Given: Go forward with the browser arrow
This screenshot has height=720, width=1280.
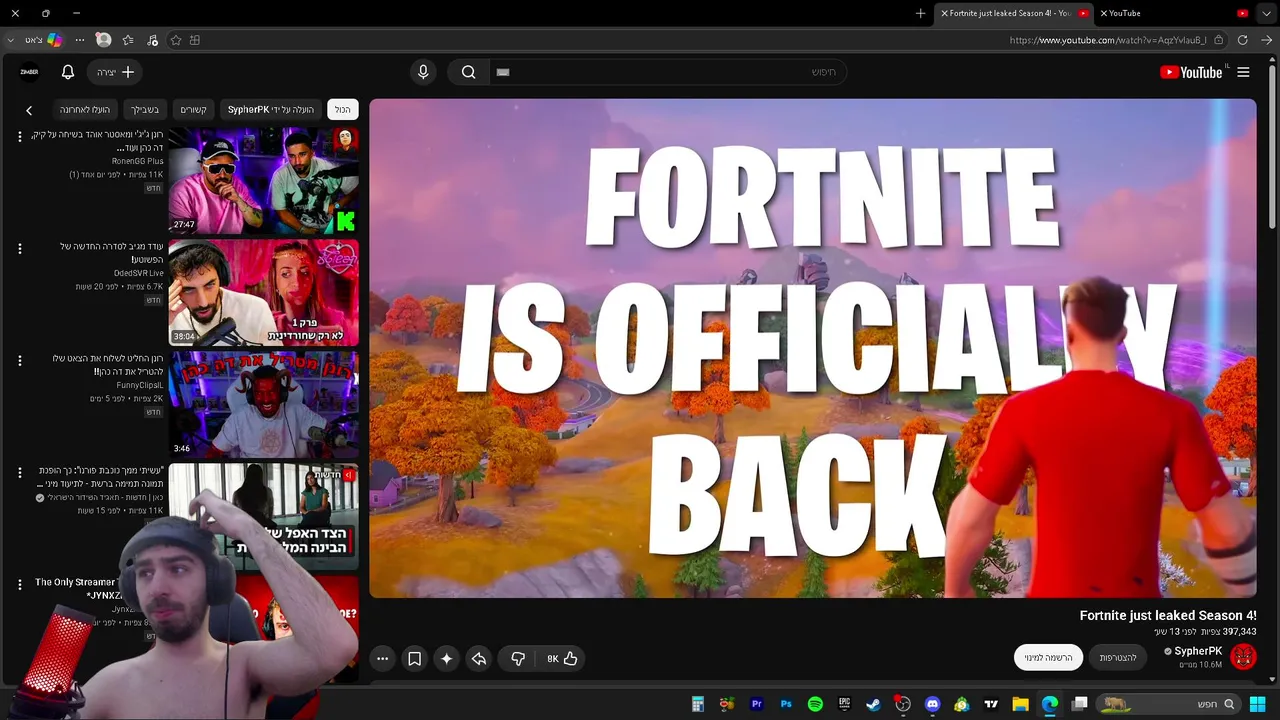Looking at the screenshot, I should pyautogui.click(x=1266, y=40).
